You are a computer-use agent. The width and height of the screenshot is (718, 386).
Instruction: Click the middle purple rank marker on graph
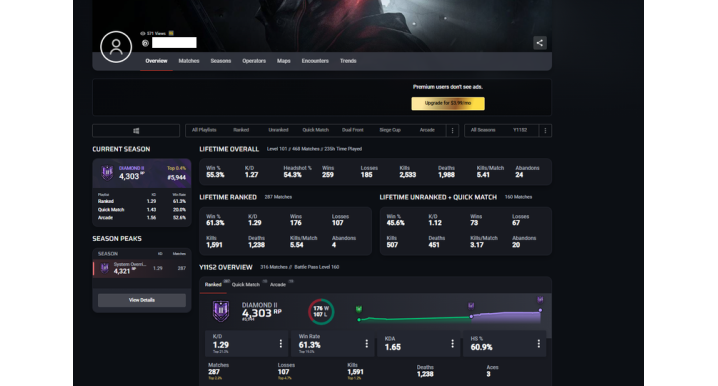471,305
